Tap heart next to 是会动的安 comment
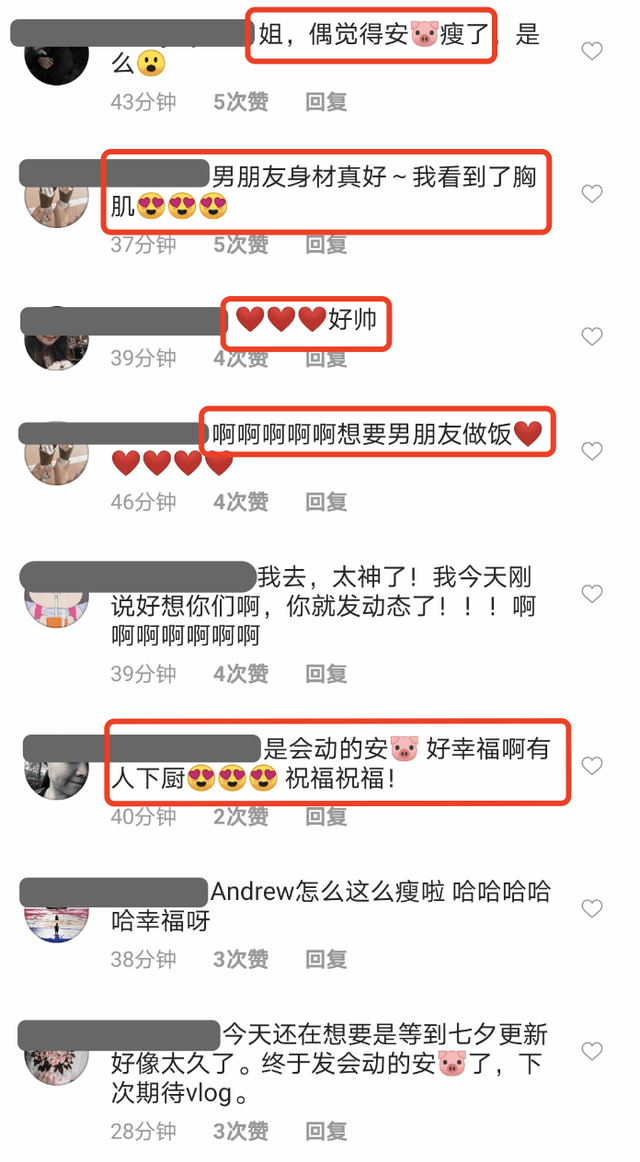 coord(592,766)
